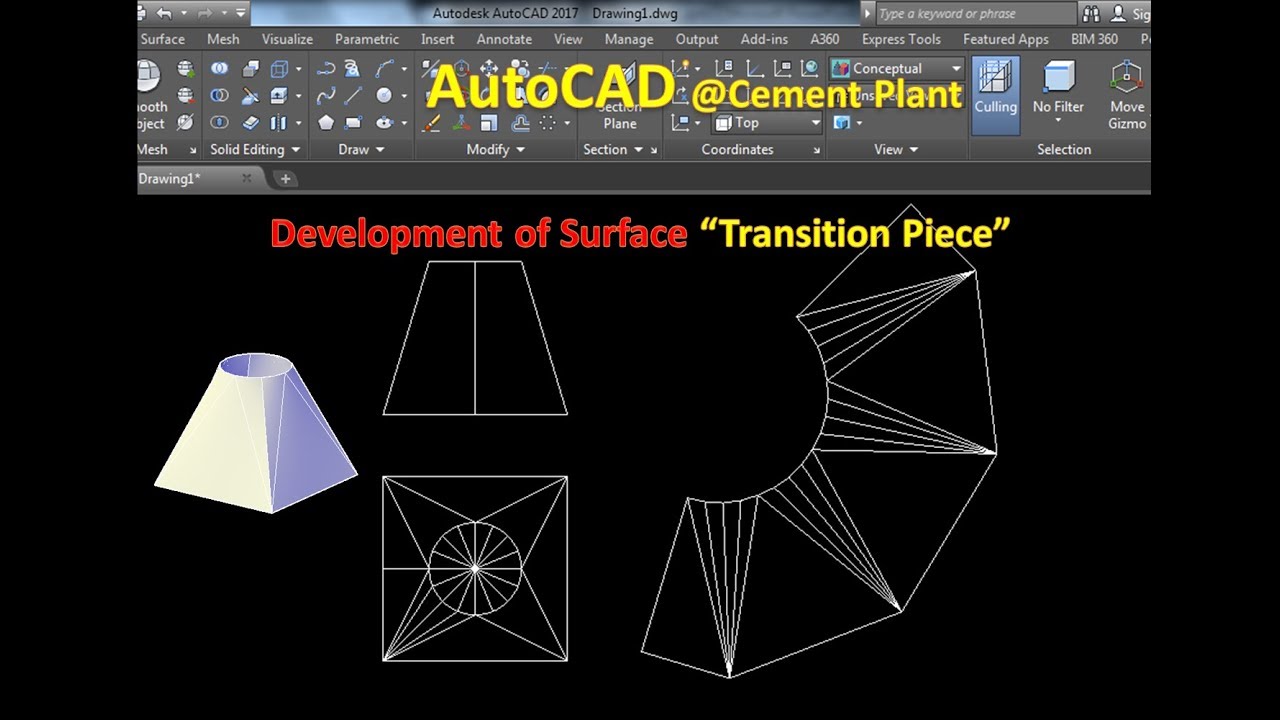Open the Undo history dropdown arrow

pos(185,14)
